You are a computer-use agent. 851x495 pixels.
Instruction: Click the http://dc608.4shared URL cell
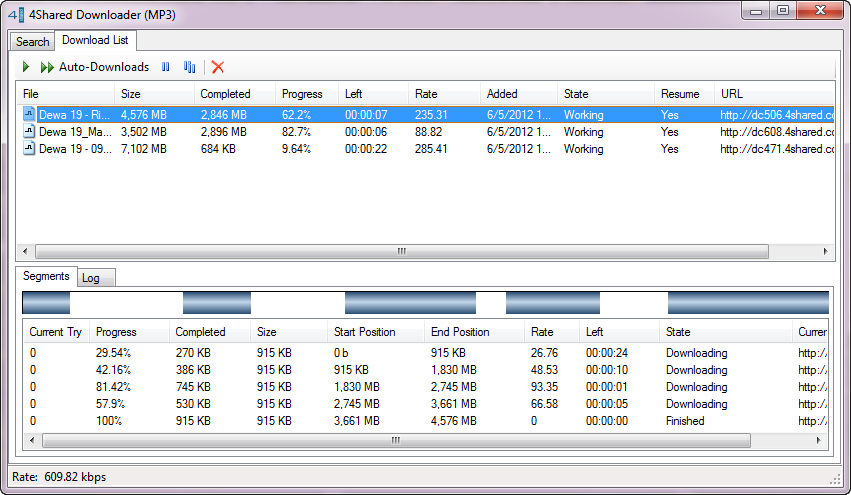pos(777,132)
